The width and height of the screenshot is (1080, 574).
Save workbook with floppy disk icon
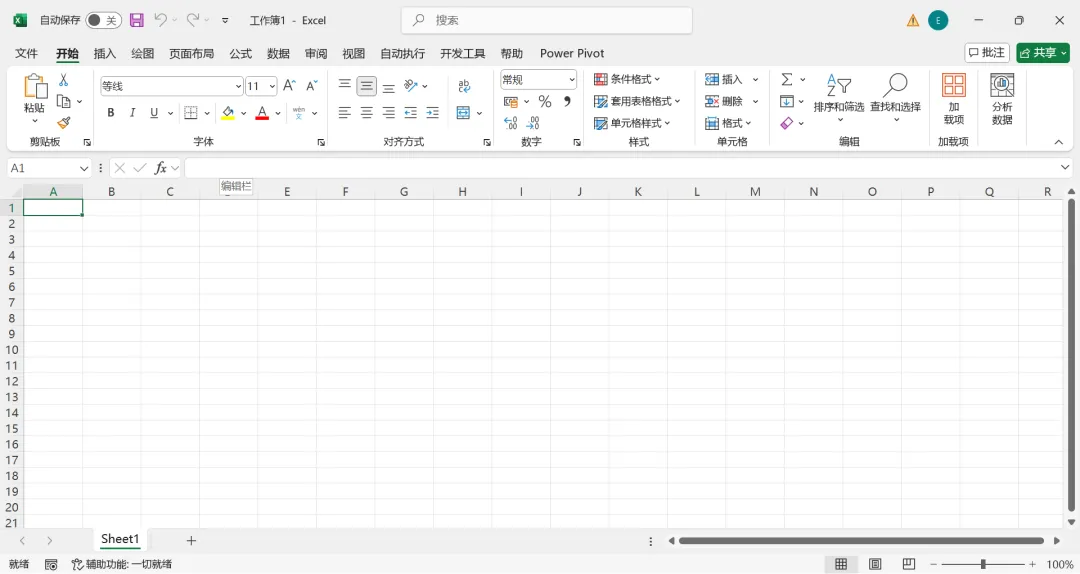pos(136,20)
